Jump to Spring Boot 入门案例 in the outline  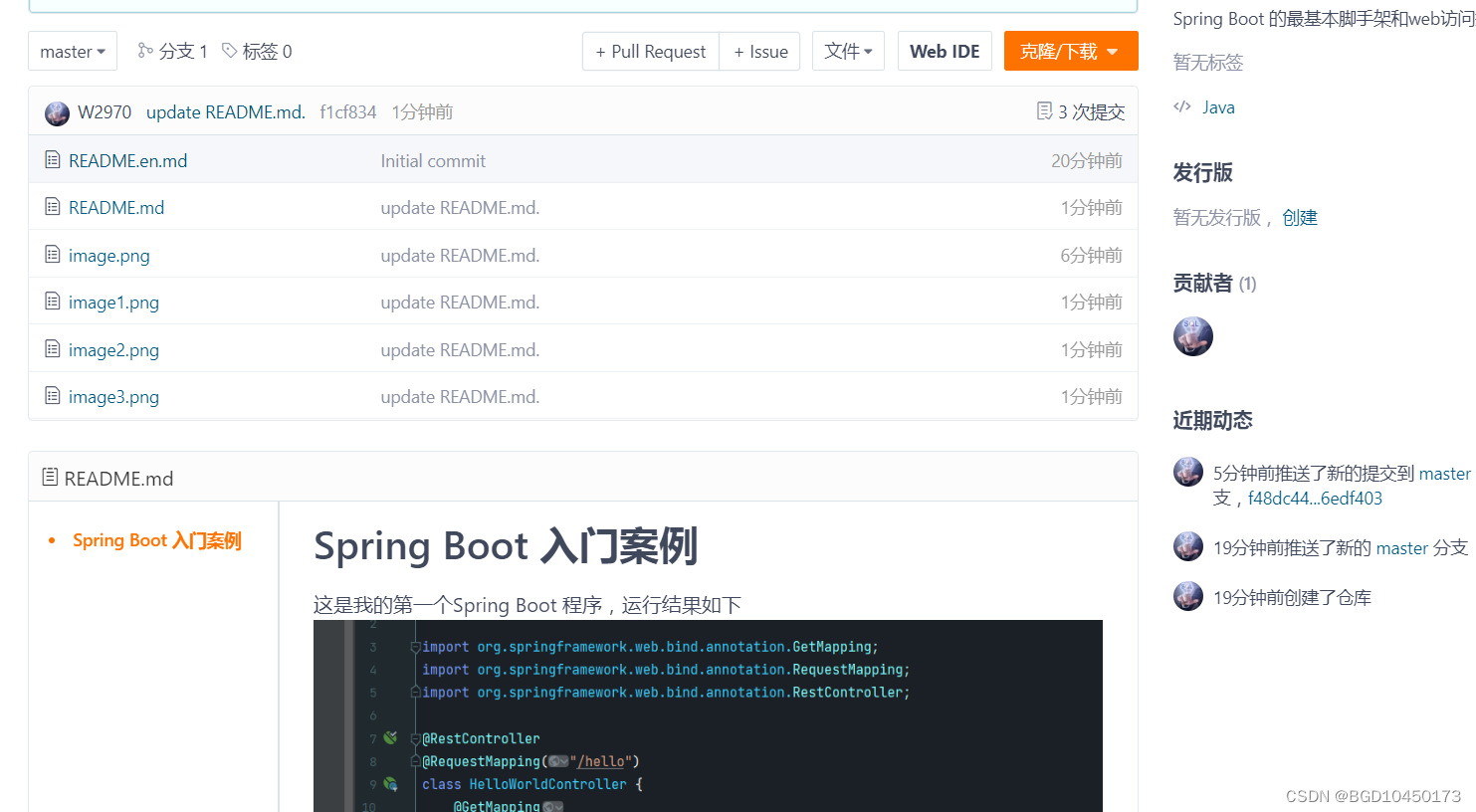(x=157, y=540)
